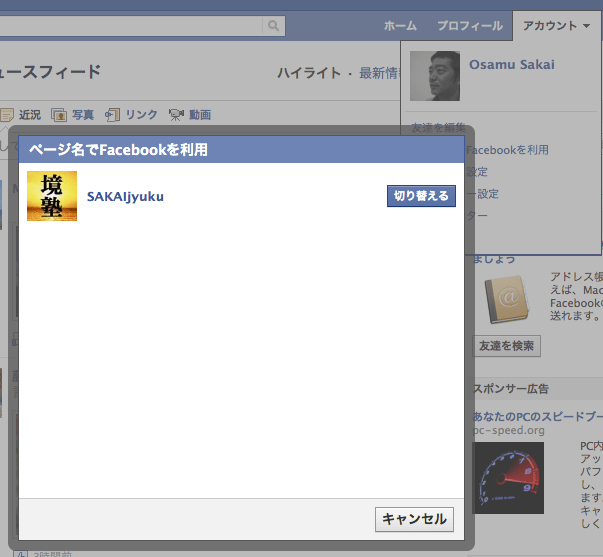Viewport: 603px width, 557px height.
Task: Click the 写真 text label
Action: [x=83, y=115]
